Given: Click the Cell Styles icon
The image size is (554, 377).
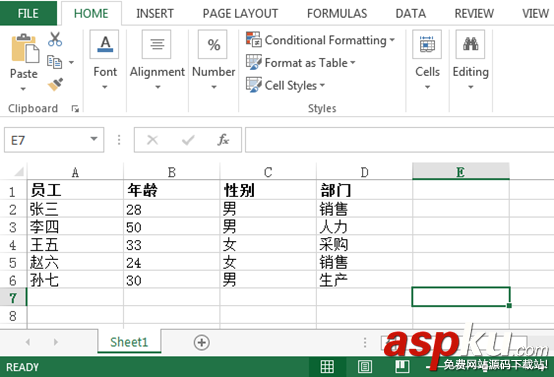Looking at the screenshot, I should [x=254, y=85].
